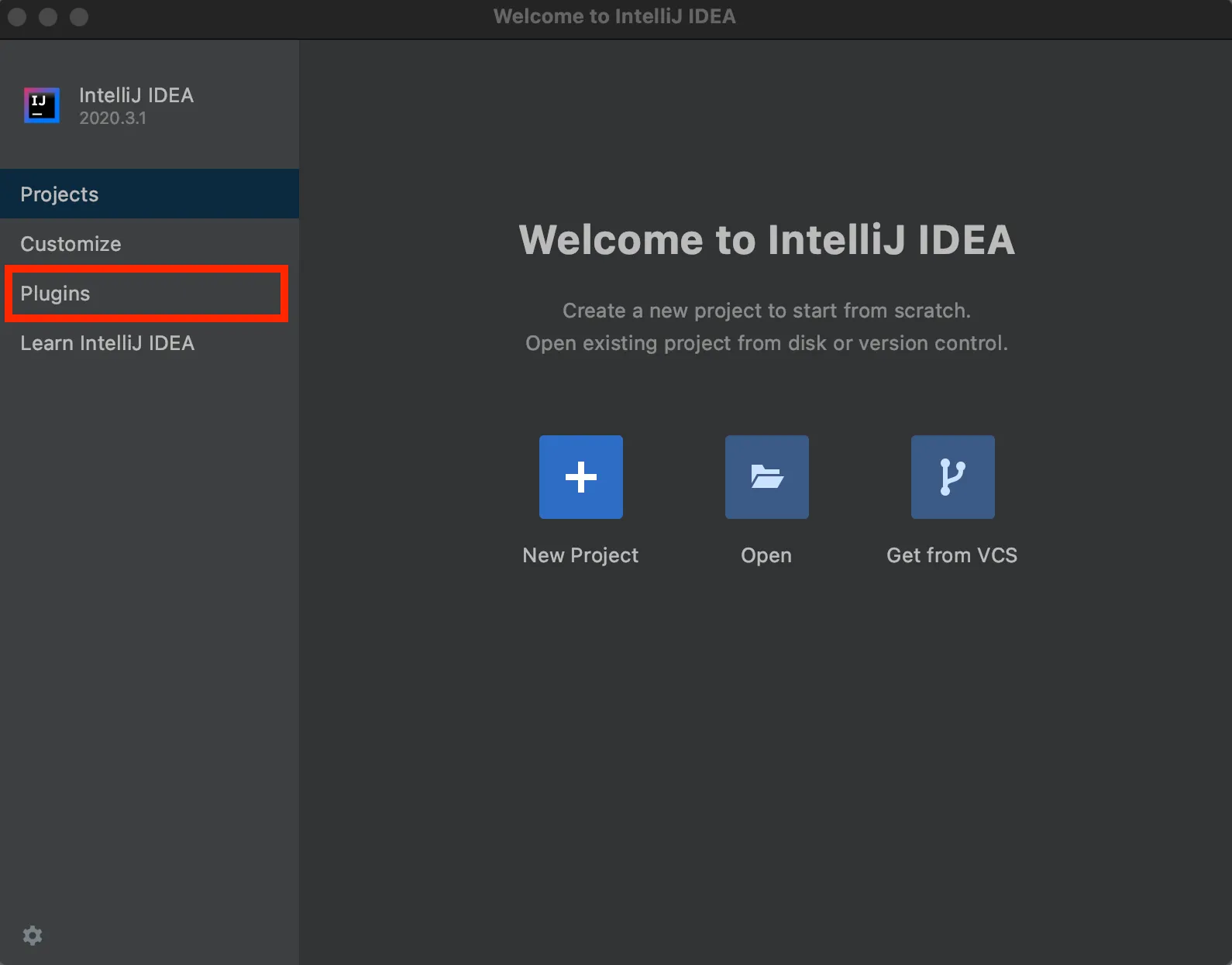Click the version text 2020.3.1
This screenshot has width=1232, height=965.
pos(112,118)
